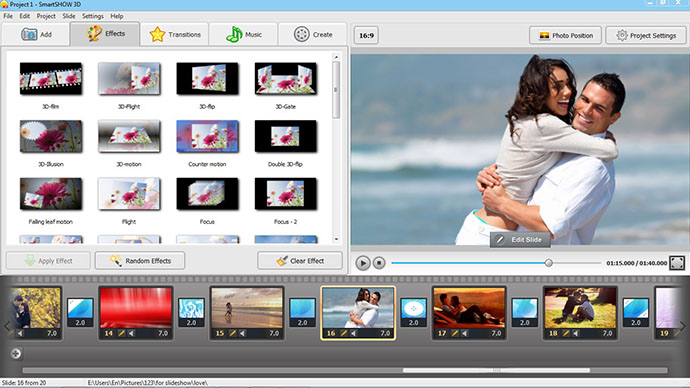Viewport: 690px width, 388px height.
Task: Select transition between slides 16 and 17
Action: pos(414,312)
